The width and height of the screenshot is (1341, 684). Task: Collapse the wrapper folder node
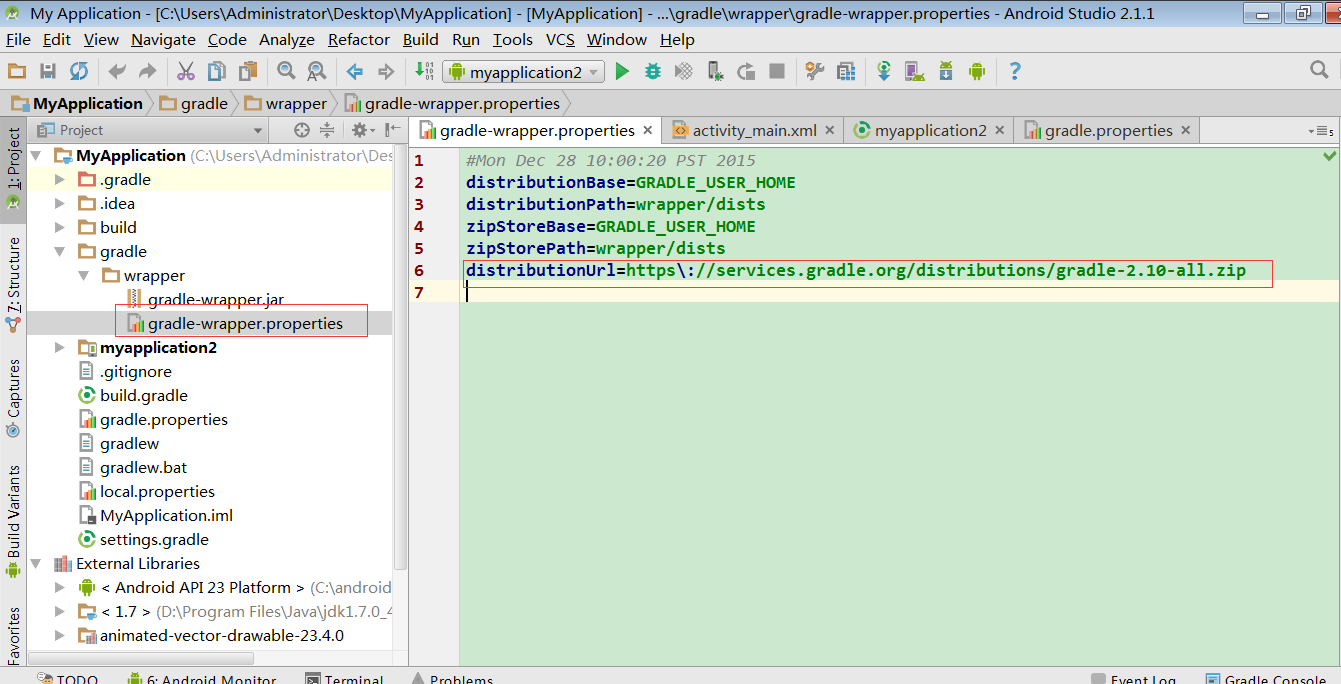tap(84, 276)
